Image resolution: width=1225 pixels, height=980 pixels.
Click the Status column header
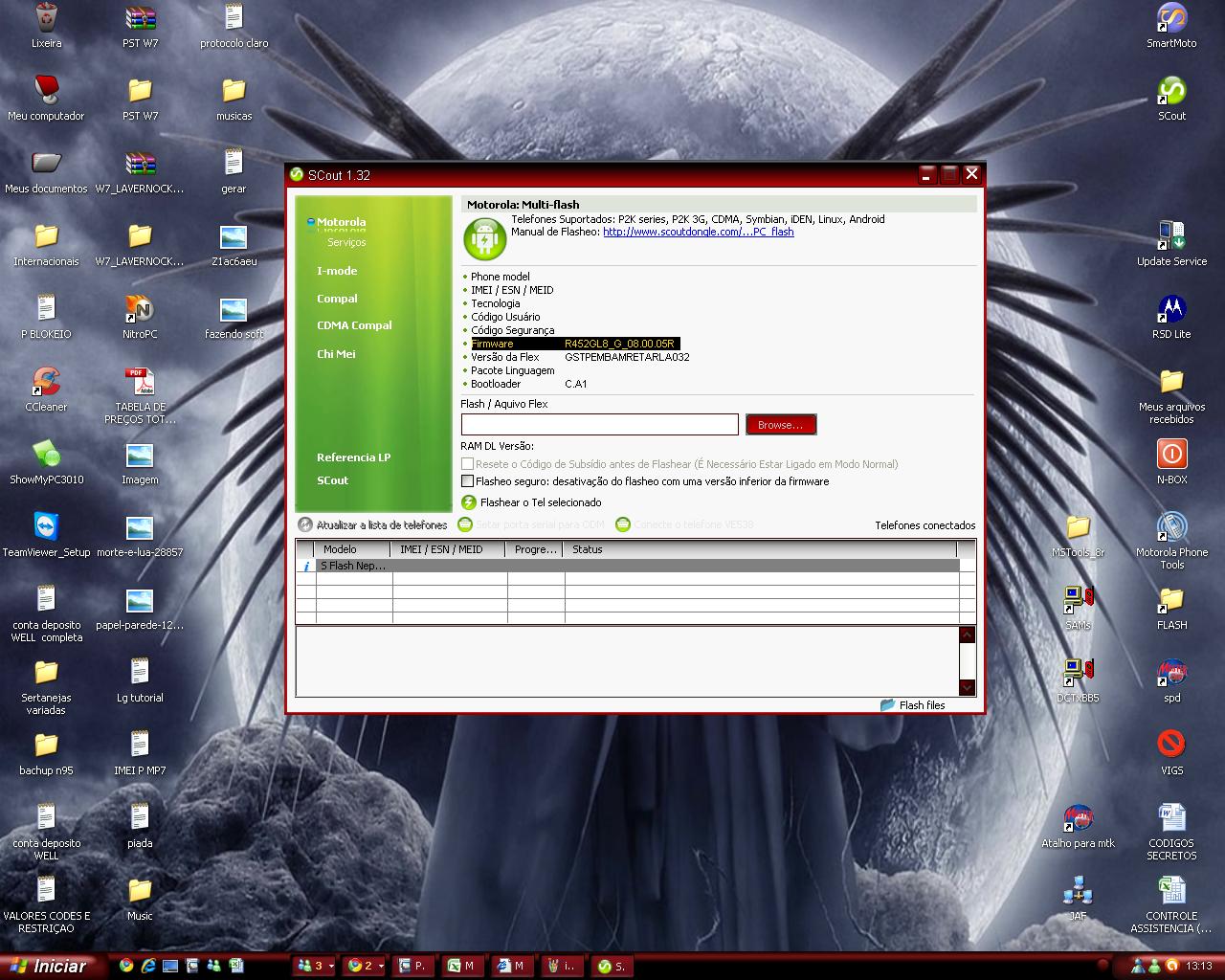coord(760,549)
